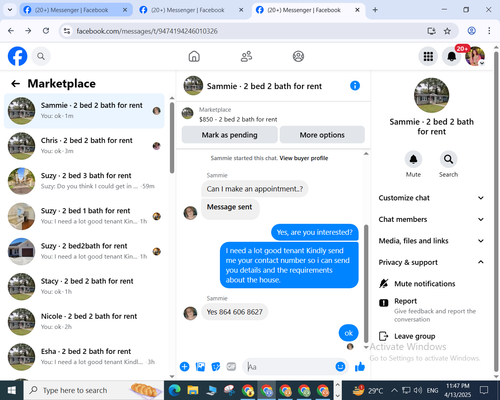The image size is (500, 400).
Task: Click the Leave group exit icon
Action: pos(384,336)
